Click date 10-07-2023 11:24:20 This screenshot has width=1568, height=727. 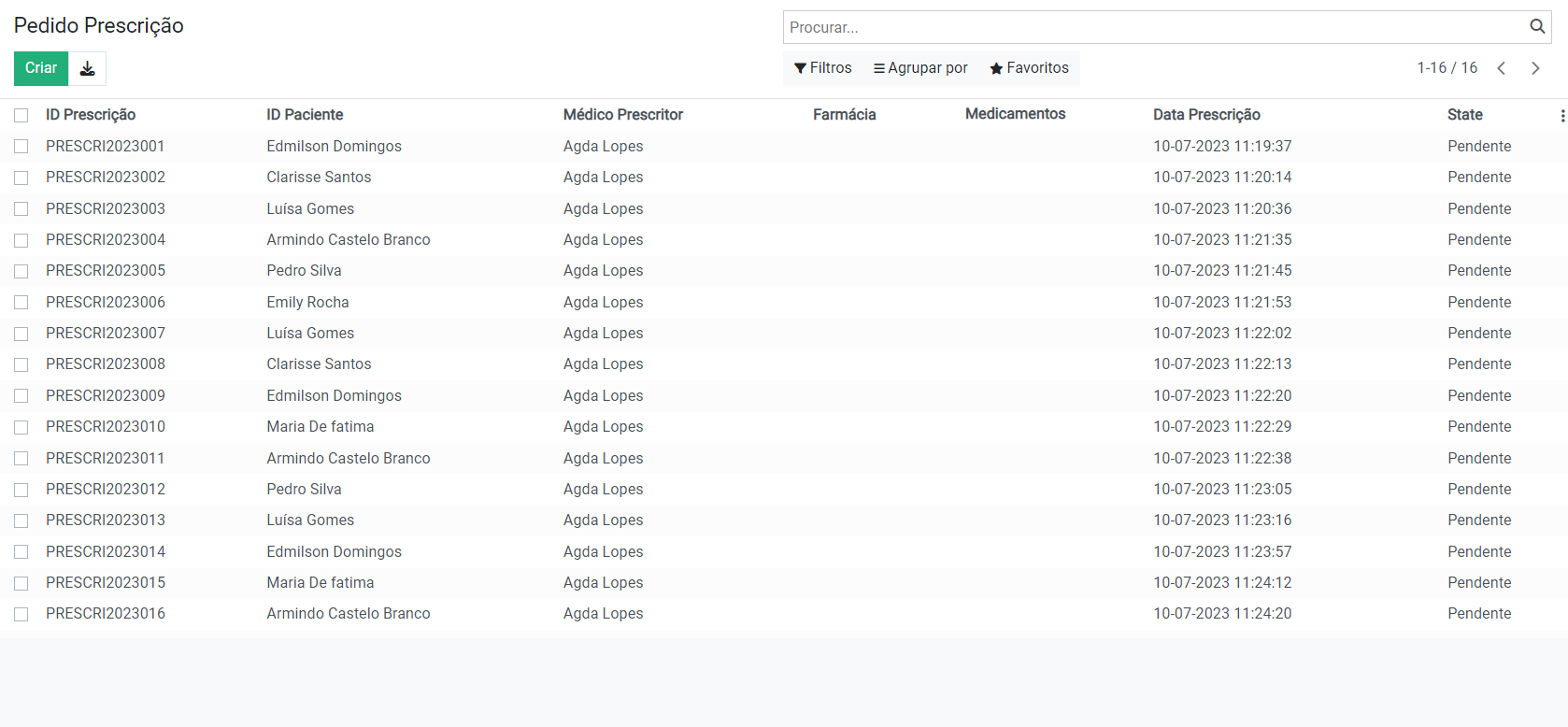point(1222,613)
